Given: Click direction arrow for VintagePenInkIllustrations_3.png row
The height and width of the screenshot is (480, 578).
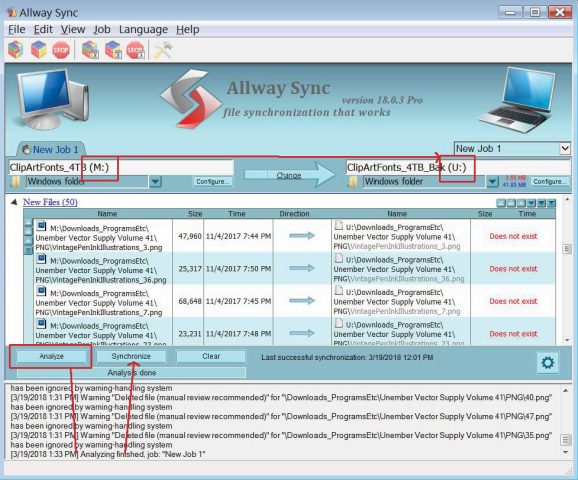Looking at the screenshot, I should point(302,236).
